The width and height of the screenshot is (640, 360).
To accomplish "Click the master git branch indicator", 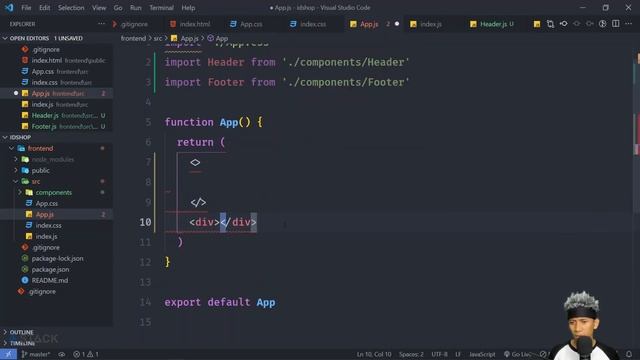I will coord(36,354).
